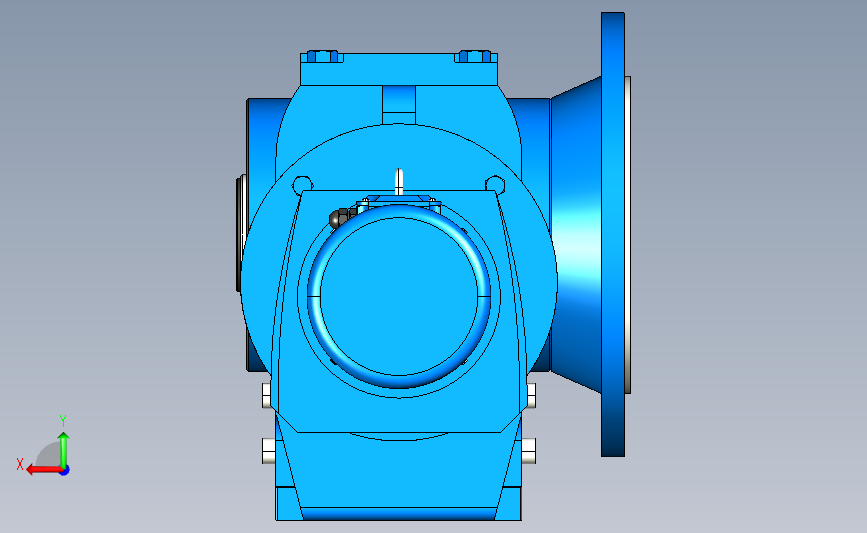
Task: Select the conical motor adapter housing
Action: pos(575,235)
